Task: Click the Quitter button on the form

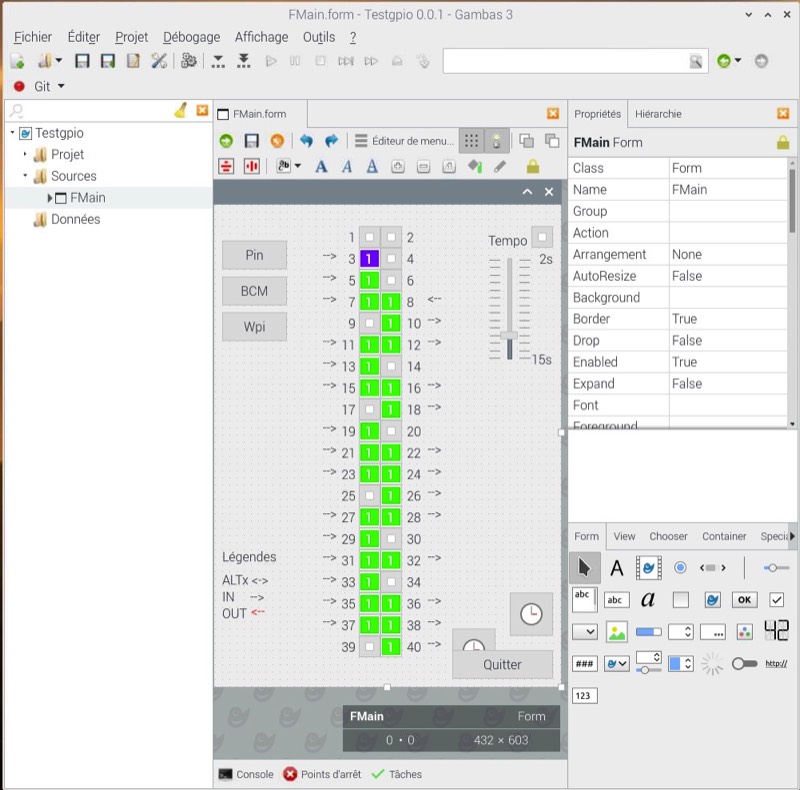Action: [x=502, y=664]
